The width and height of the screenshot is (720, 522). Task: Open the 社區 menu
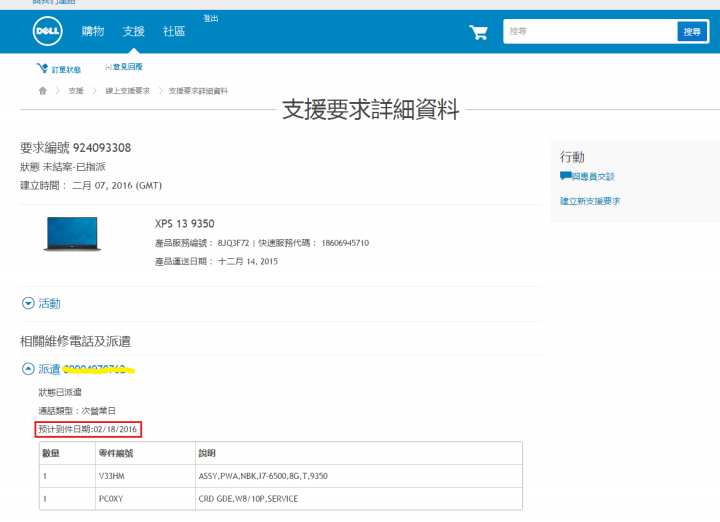coord(174,31)
